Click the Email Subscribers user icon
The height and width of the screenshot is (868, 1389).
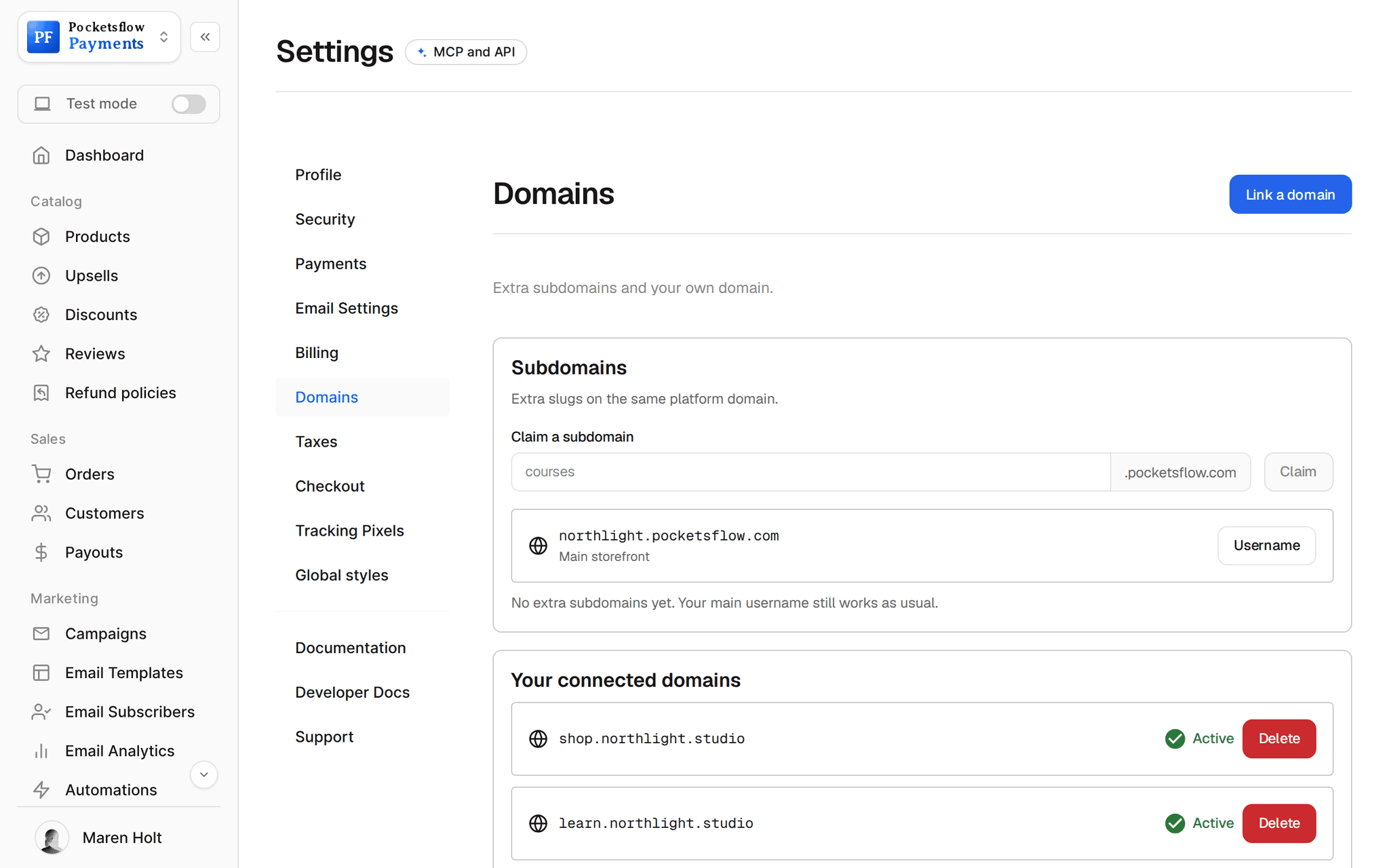[41, 712]
